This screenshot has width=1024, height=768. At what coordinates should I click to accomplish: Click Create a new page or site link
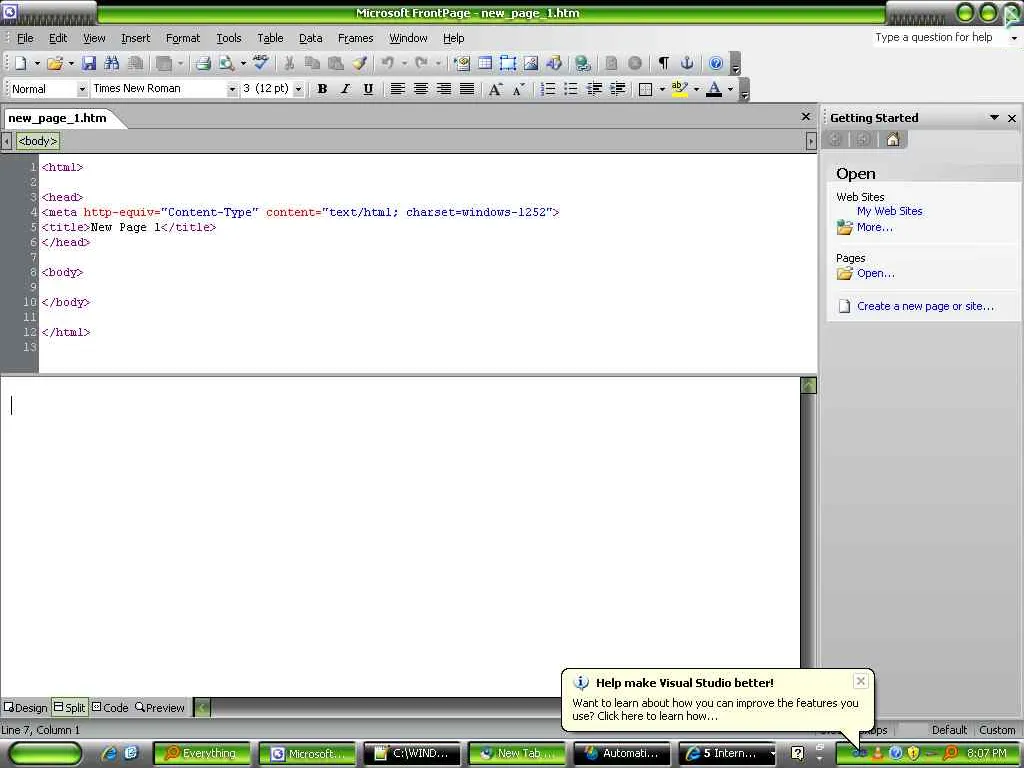click(x=925, y=306)
